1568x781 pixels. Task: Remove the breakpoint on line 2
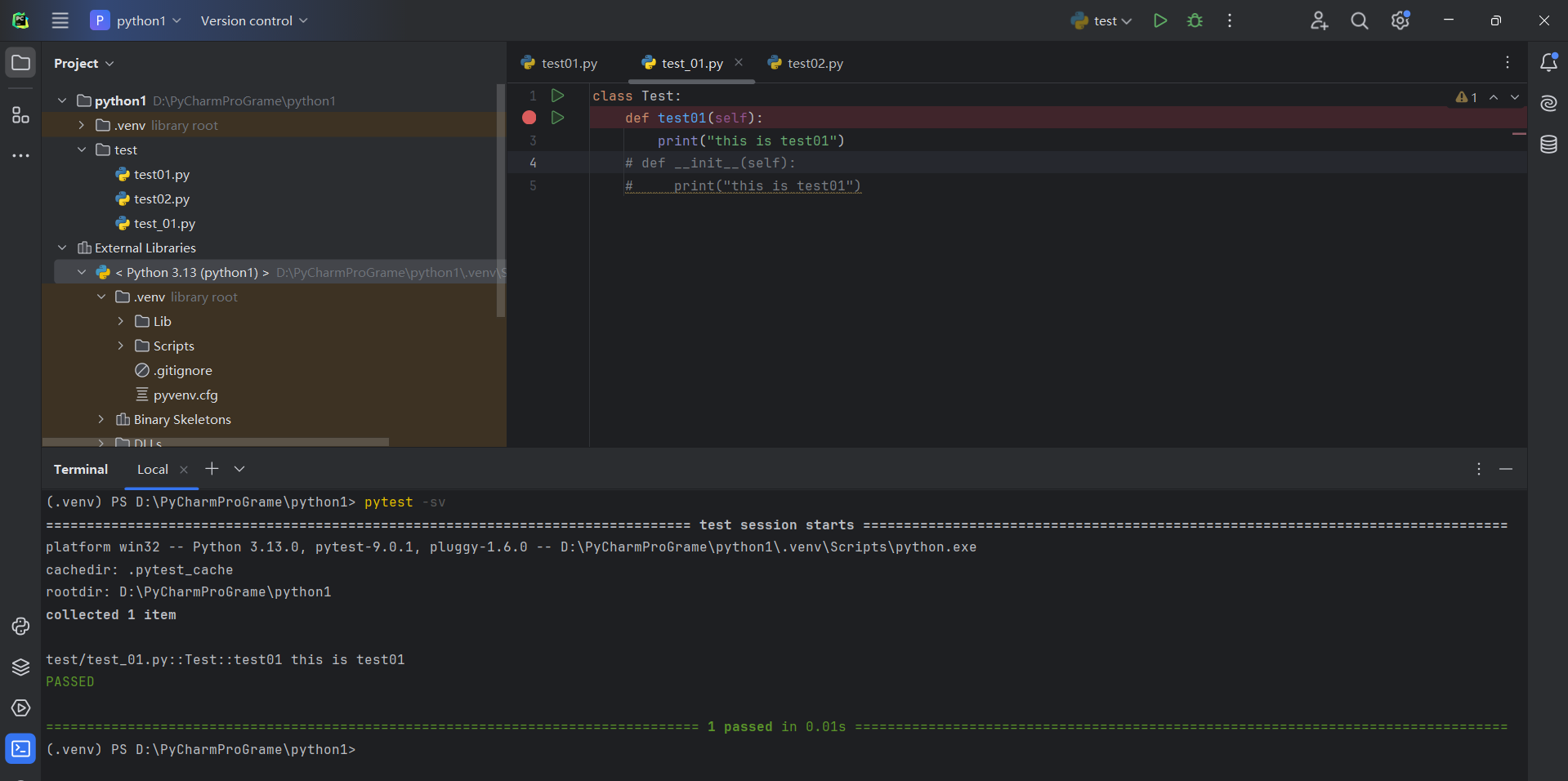[x=529, y=118]
